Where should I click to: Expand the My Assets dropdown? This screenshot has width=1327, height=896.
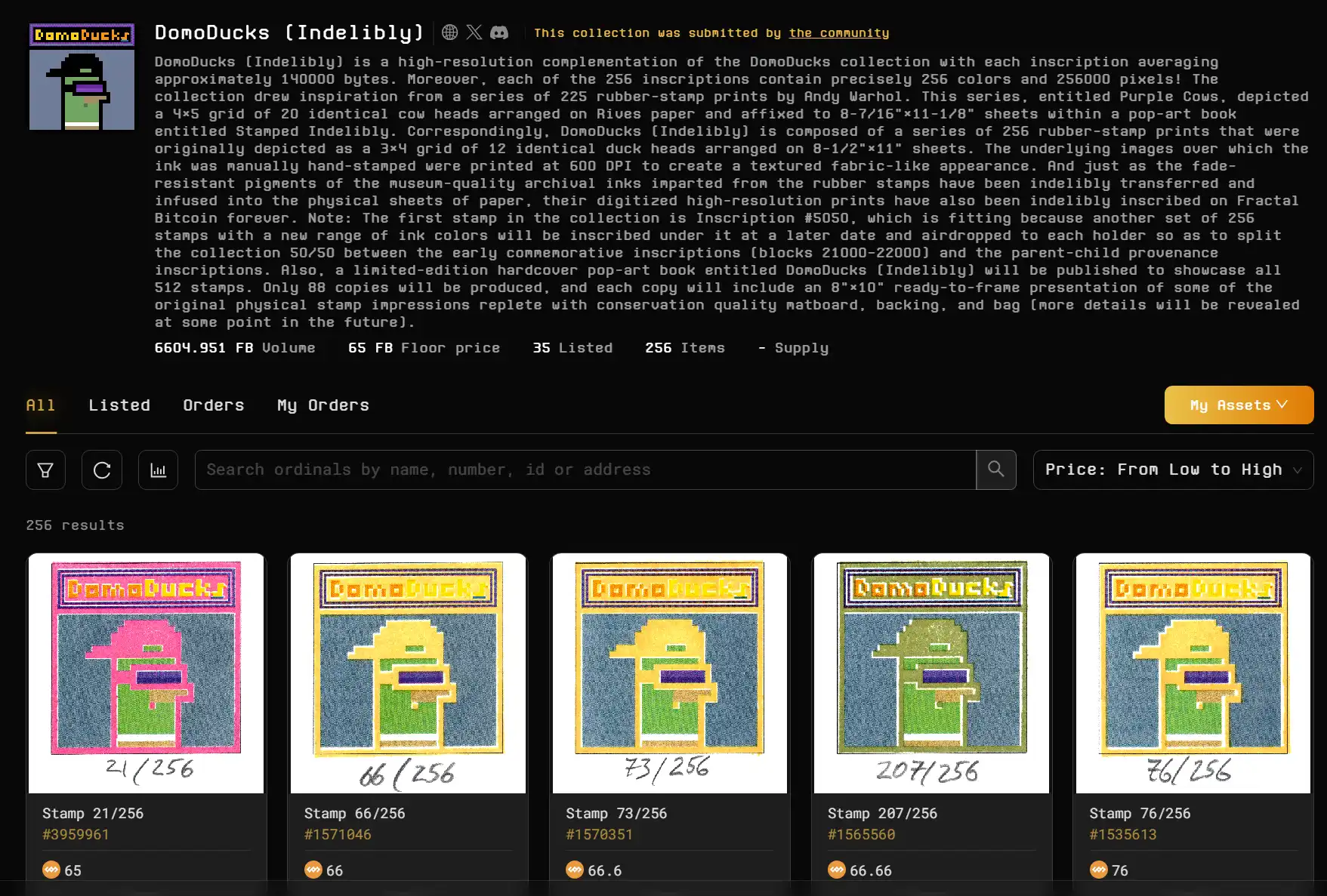click(x=1238, y=405)
